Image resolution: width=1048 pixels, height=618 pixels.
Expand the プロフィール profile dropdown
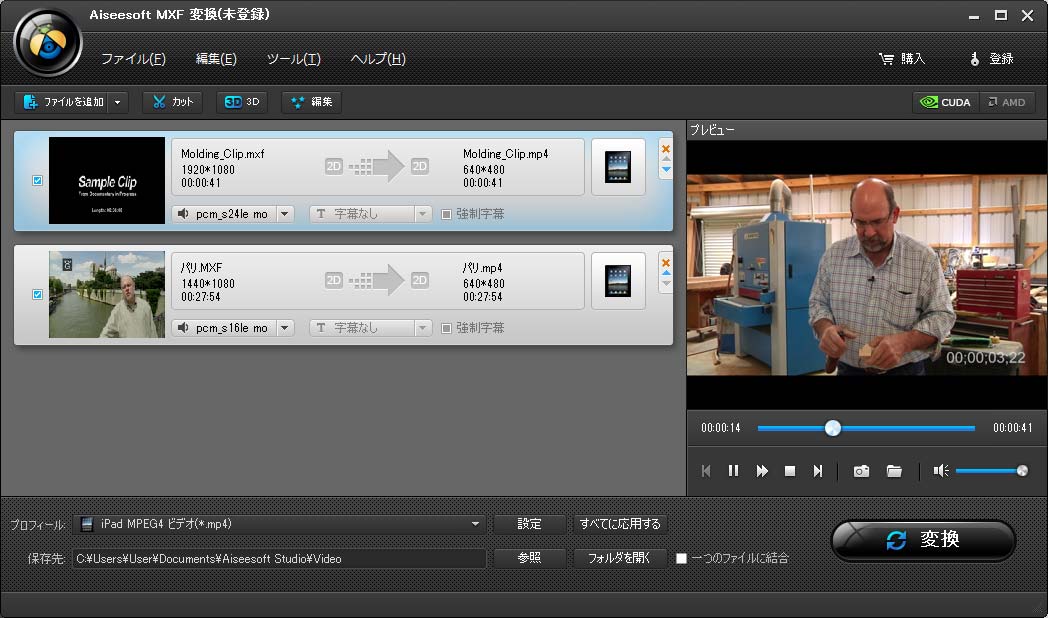476,524
